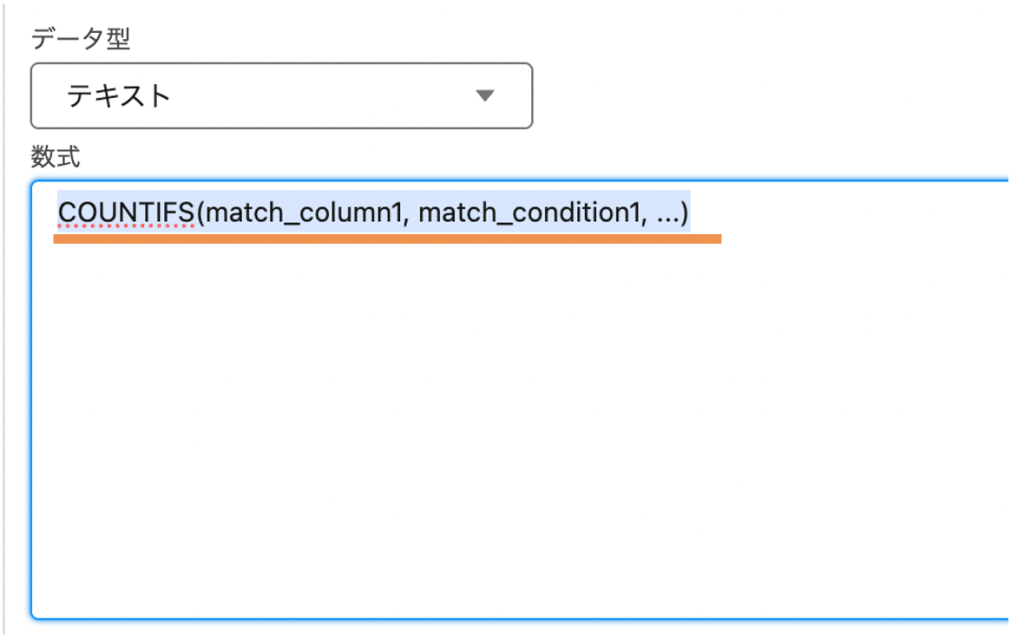Open the データ型 dropdown set to テキスト

(x=280, y=96)
